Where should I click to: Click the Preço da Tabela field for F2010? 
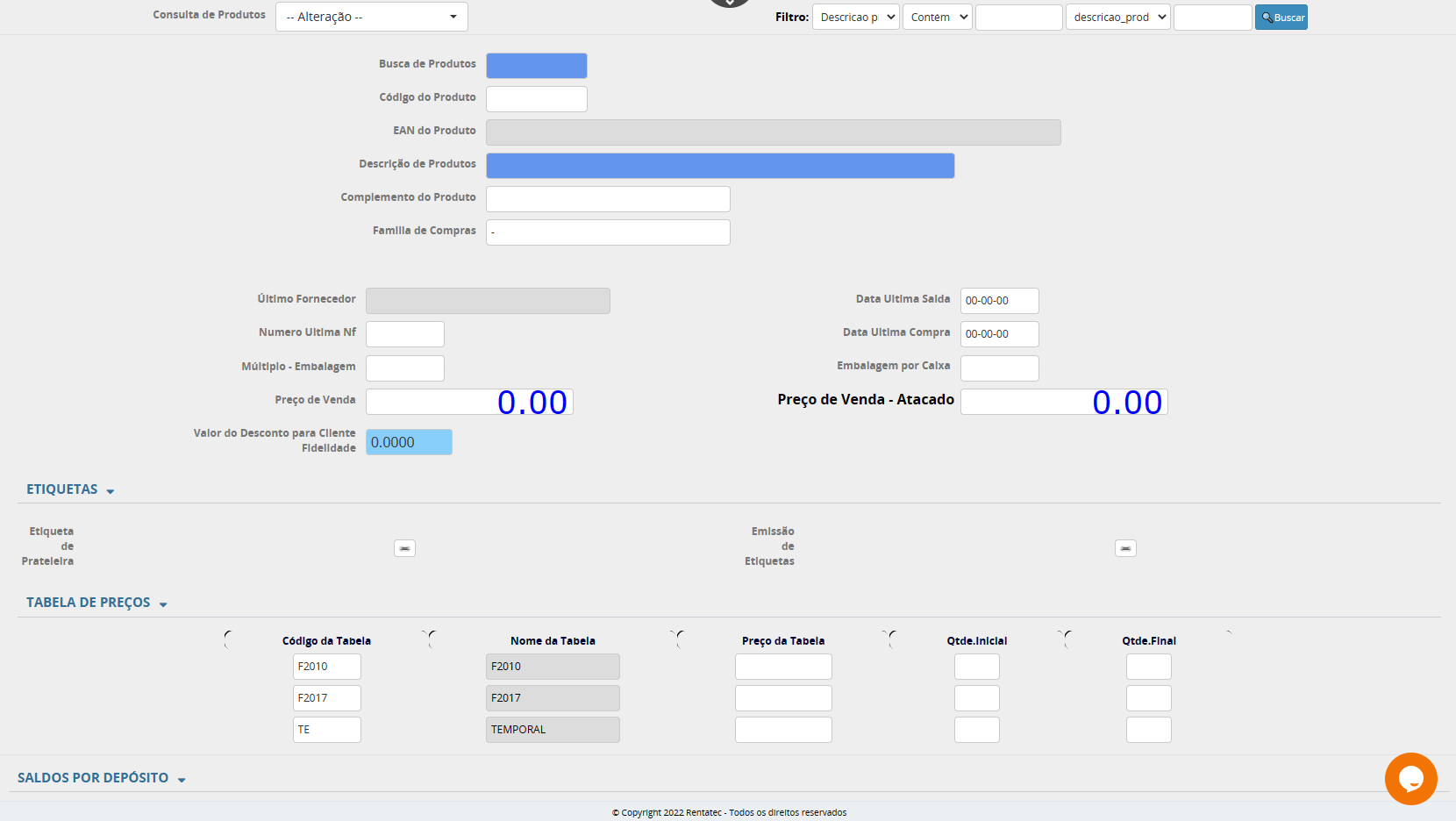(x=783, y=667)
